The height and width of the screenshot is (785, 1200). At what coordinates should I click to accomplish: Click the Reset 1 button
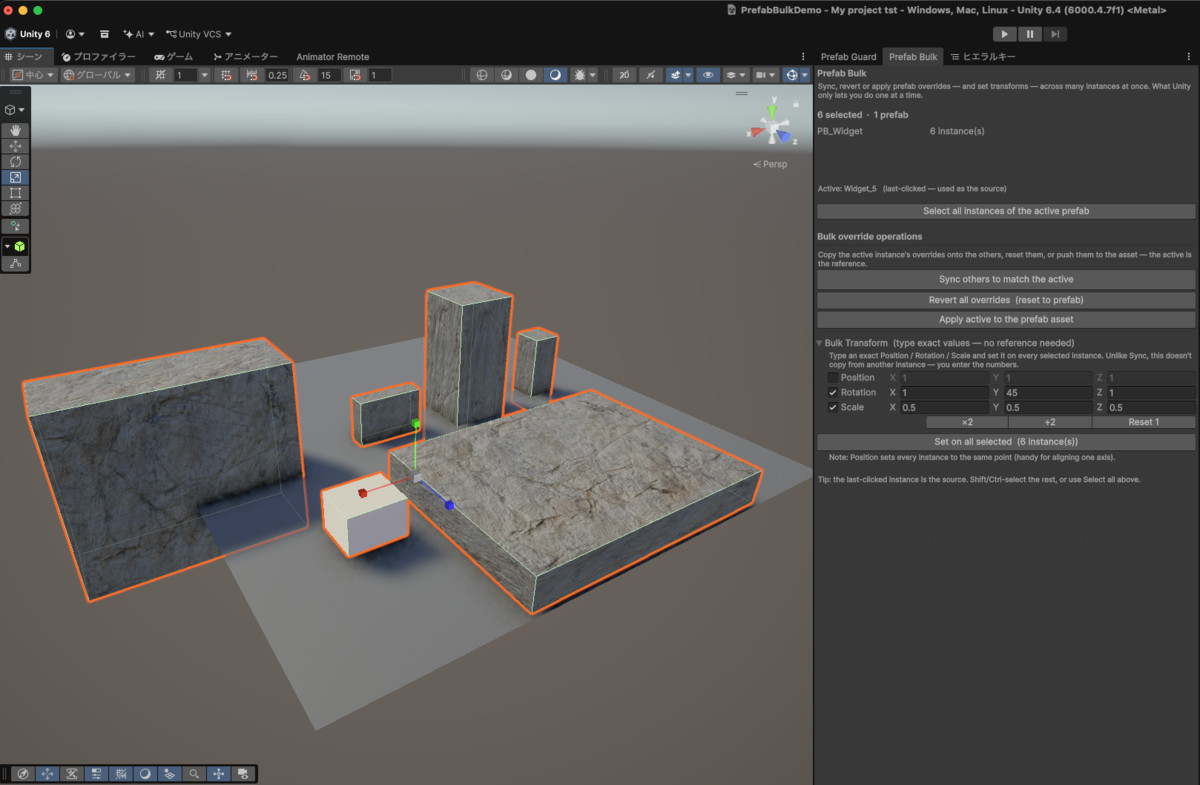1143,422
